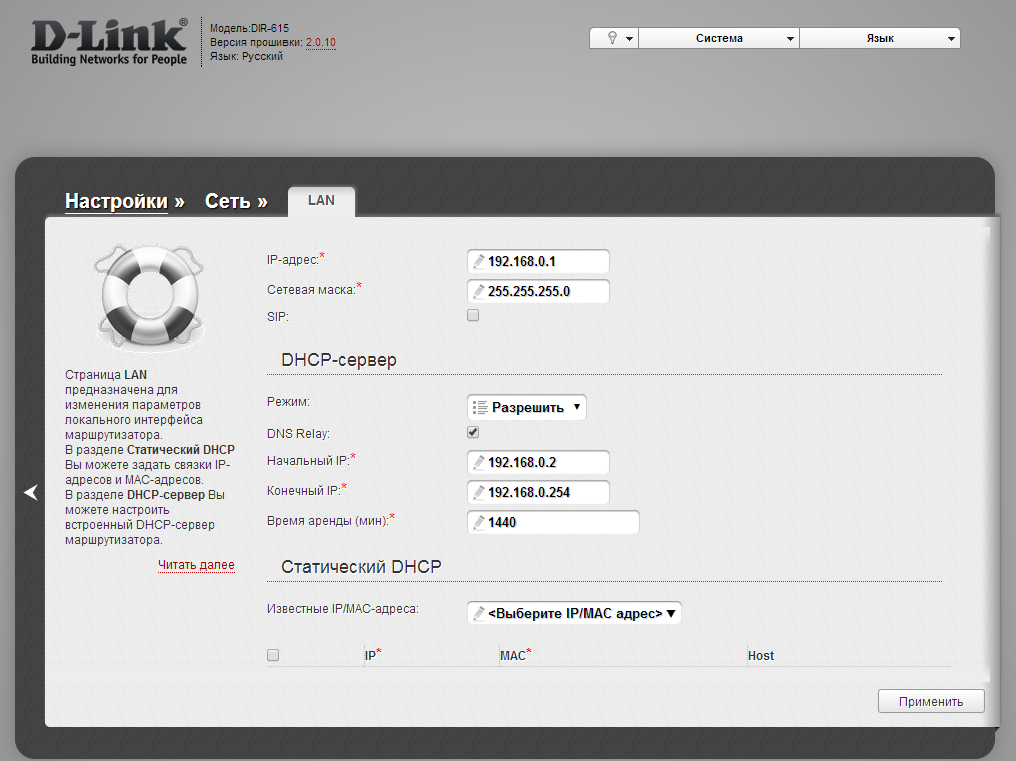1016x761 pixels.
Task: Expand the Выберите IP/MAC адрес dropdown
Action: [x=574, y=613]
